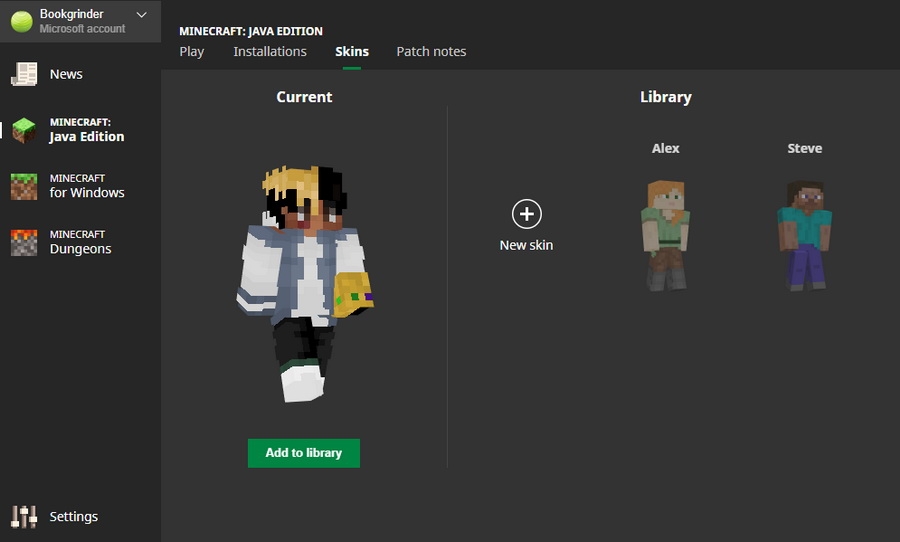The image size is (900, 542).
Task: Select the Minecraft Dungeons lava block icon
Action: [x=24, y=243]
